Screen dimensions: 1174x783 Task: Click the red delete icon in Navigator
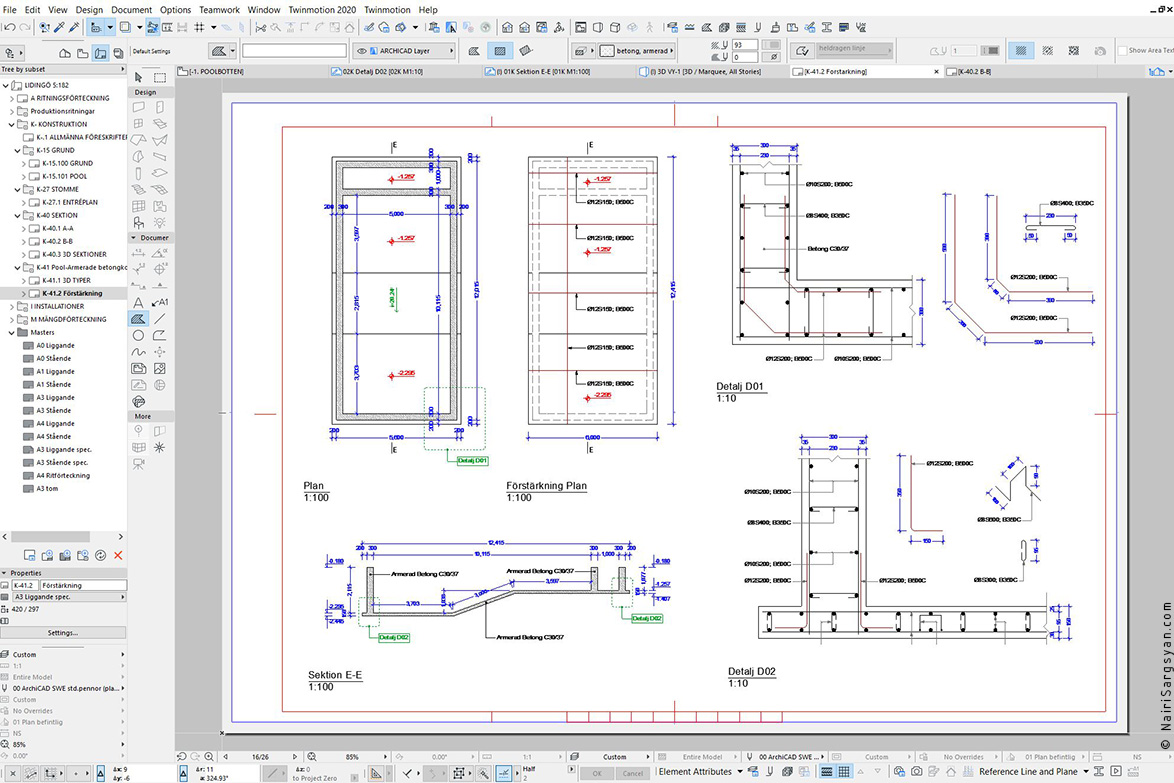[x=118, y=555]
